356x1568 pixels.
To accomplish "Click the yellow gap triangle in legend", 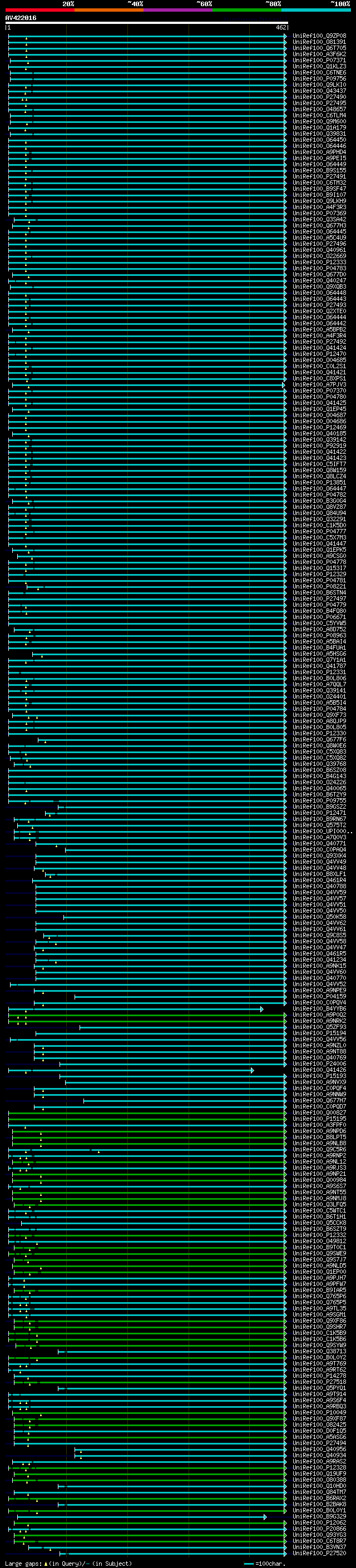I will pyautogui.click(x=46, y=1563).
